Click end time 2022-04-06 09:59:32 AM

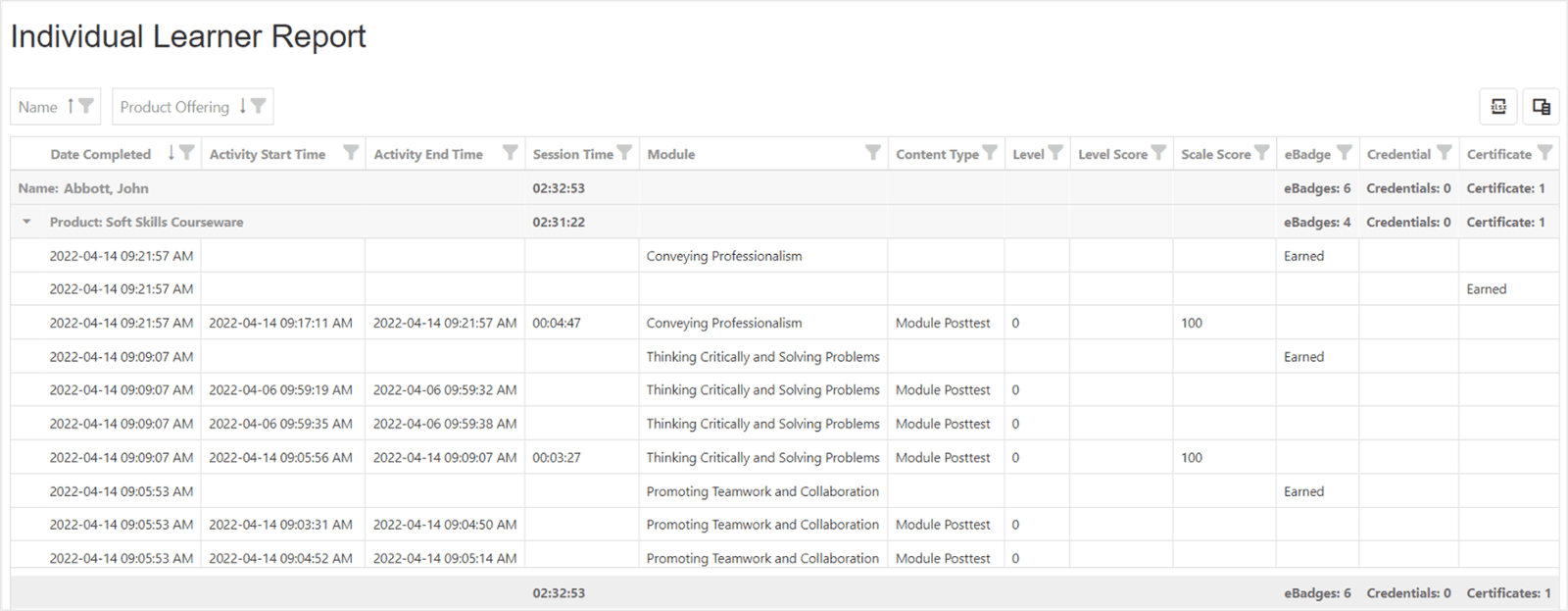tap(445, 389)
